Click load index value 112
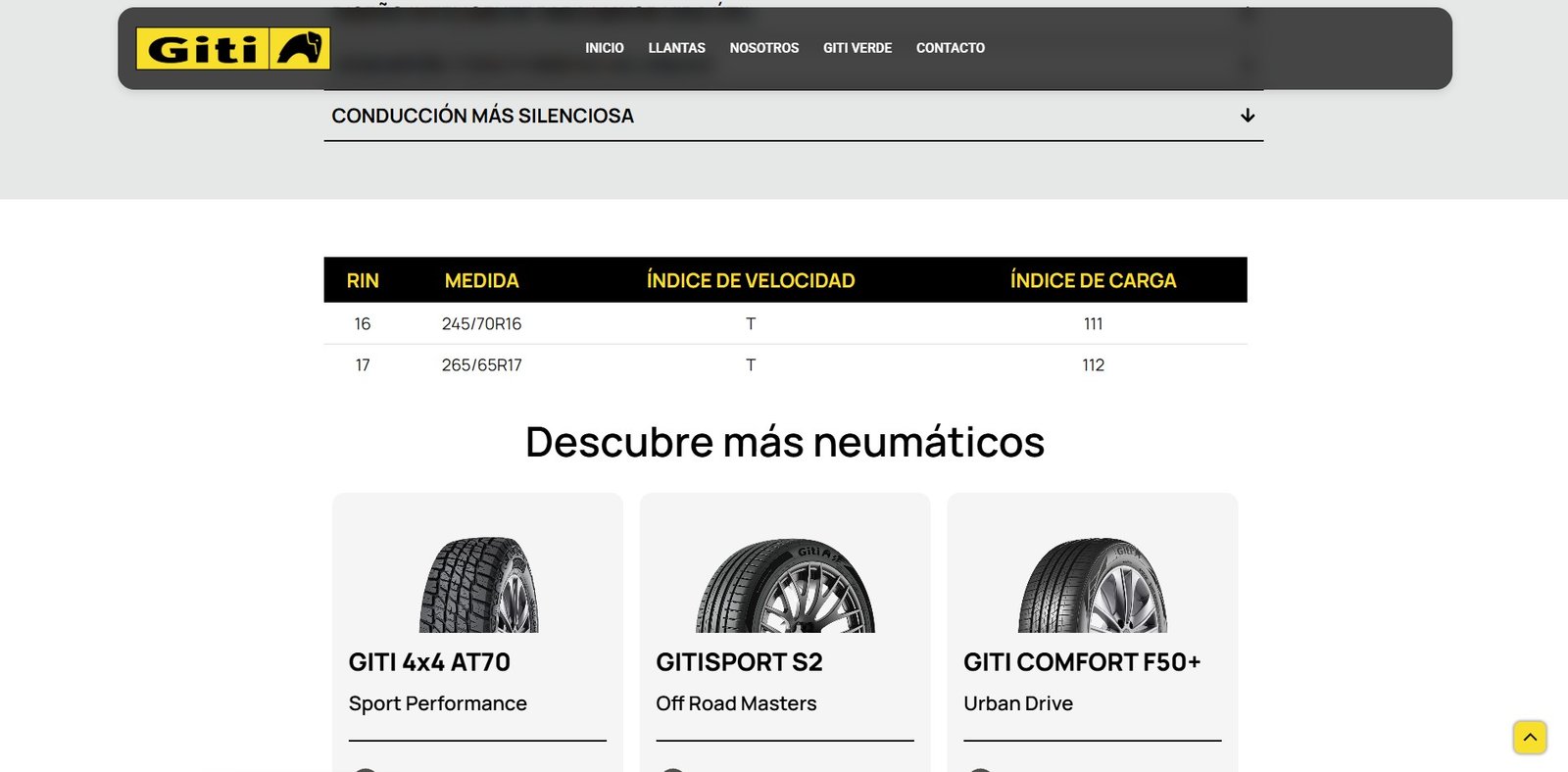Image resolution: width=1568 pixels, height=772 pixels. pos(1094,364)
